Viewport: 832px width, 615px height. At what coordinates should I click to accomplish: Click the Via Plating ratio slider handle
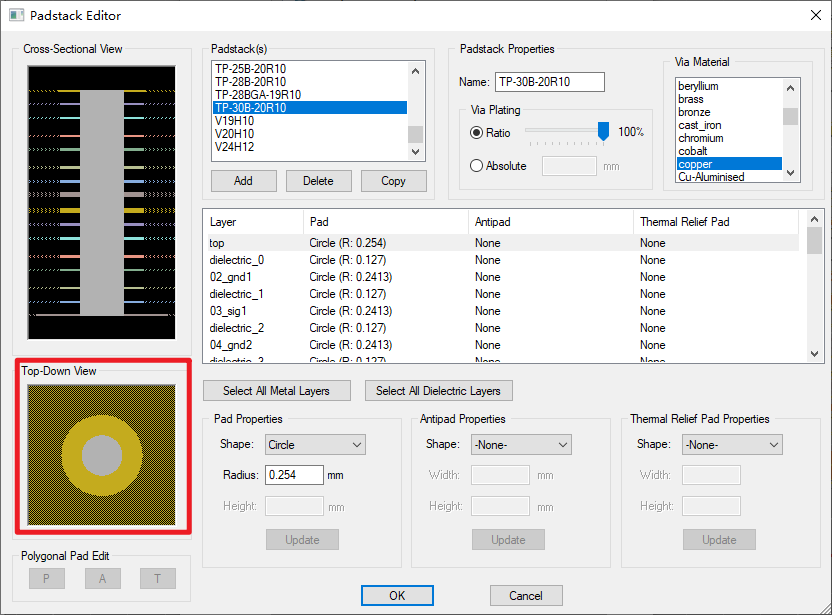pyautogui.click(x=603, y=131)
